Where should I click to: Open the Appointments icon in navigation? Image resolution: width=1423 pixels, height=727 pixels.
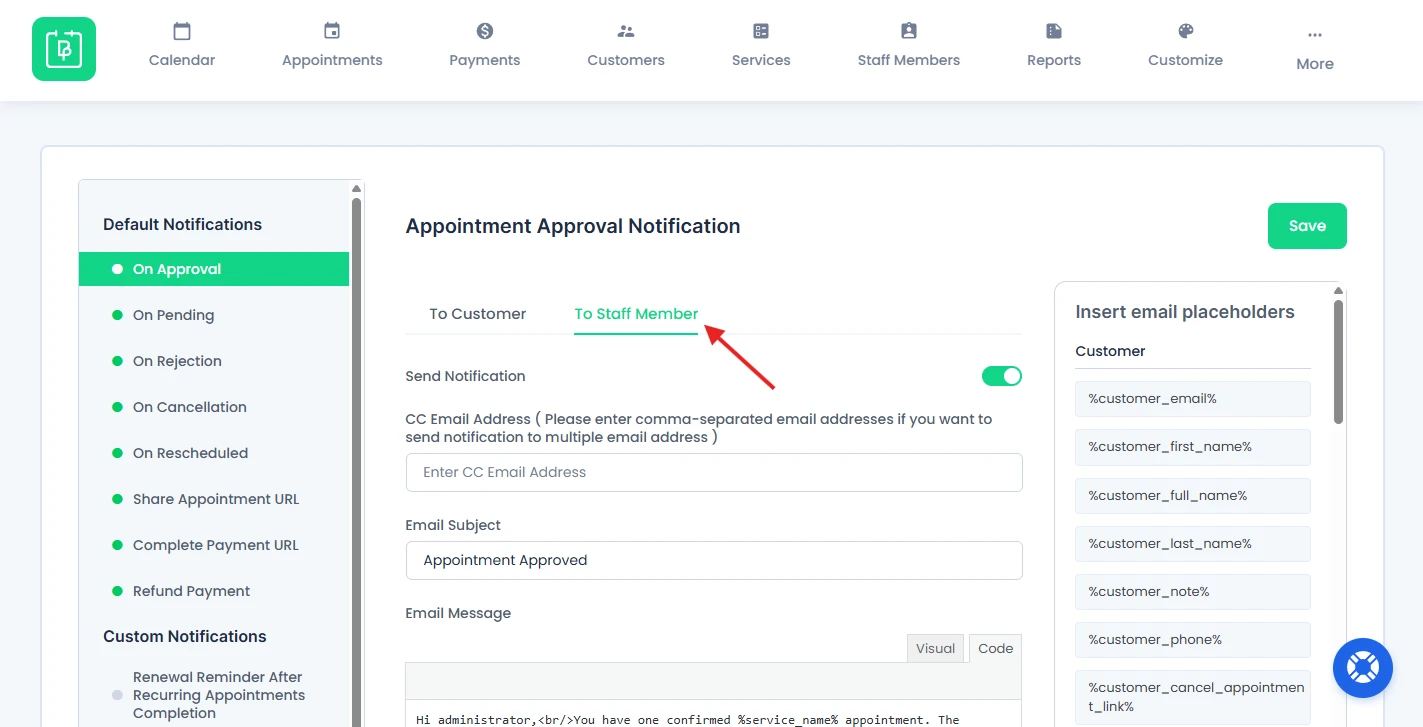[x=332, y=31]
